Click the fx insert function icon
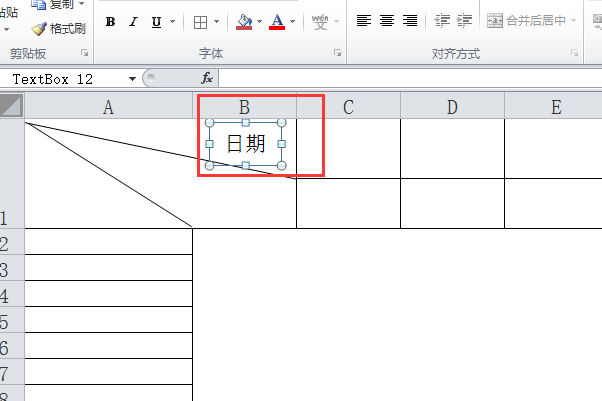Image resolution: width=602 pixels, height=401 pixels. pos(207,78)
